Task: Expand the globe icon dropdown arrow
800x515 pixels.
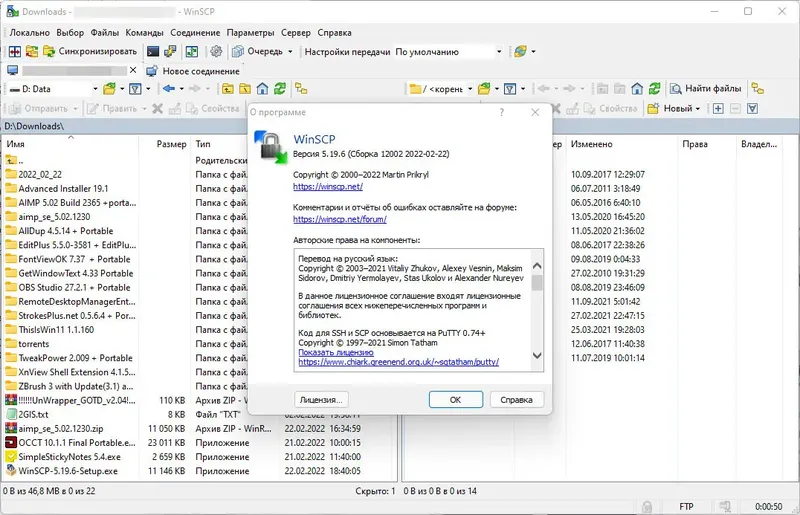Action: click(533, 52)
